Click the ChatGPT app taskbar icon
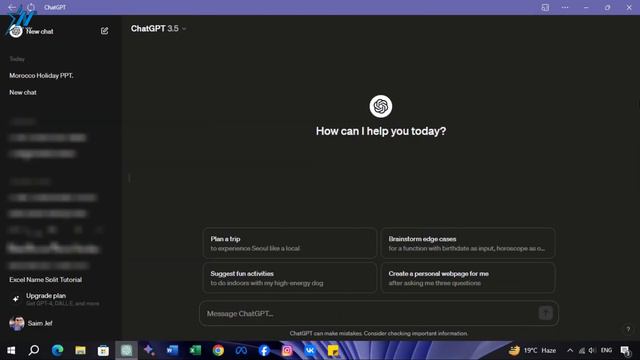Image resolution: width=640 pixels, height=360 pixels. (126, 350)
